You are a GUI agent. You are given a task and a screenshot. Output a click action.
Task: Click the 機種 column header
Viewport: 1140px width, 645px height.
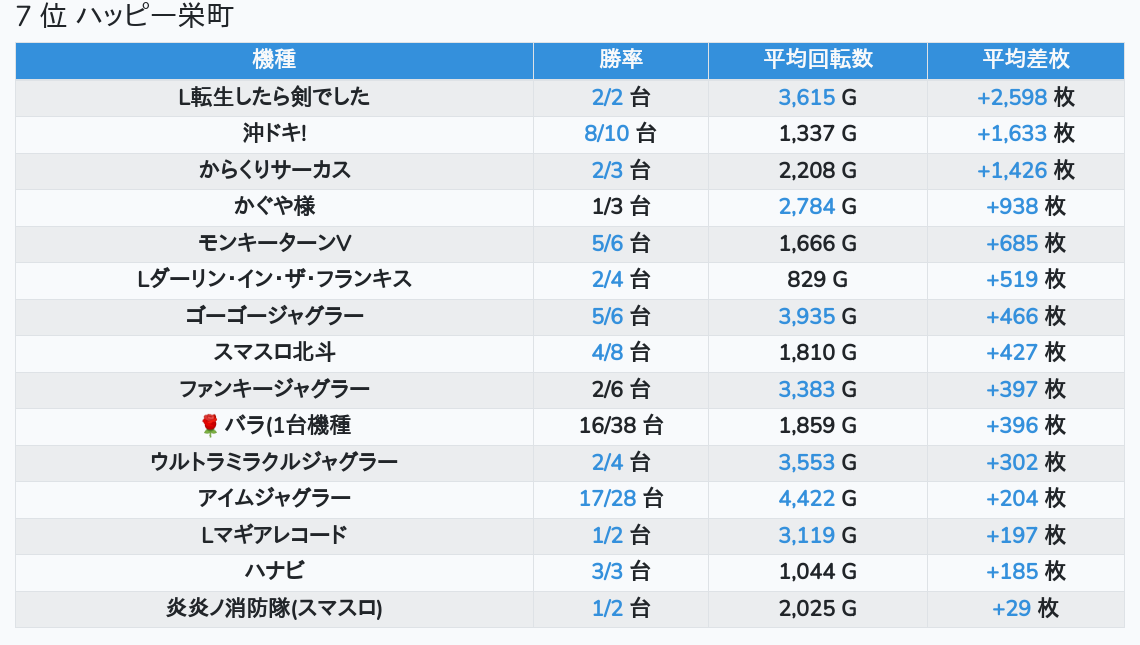pos(274,60)
